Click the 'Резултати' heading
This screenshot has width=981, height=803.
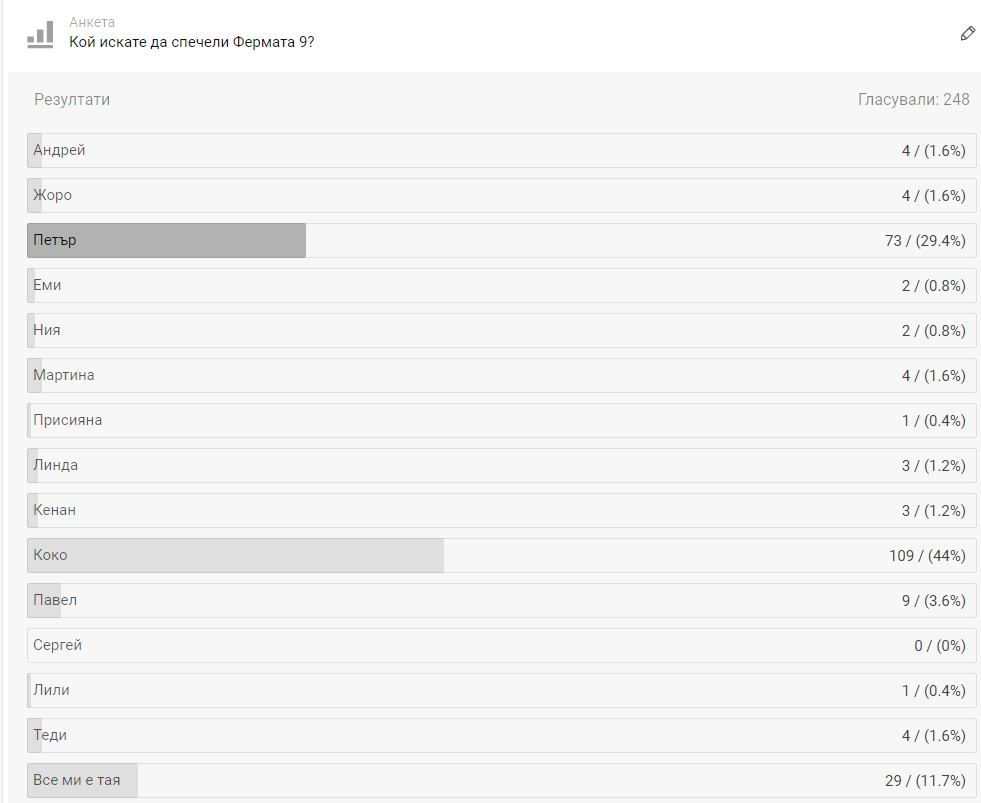[x=72, y=100]
